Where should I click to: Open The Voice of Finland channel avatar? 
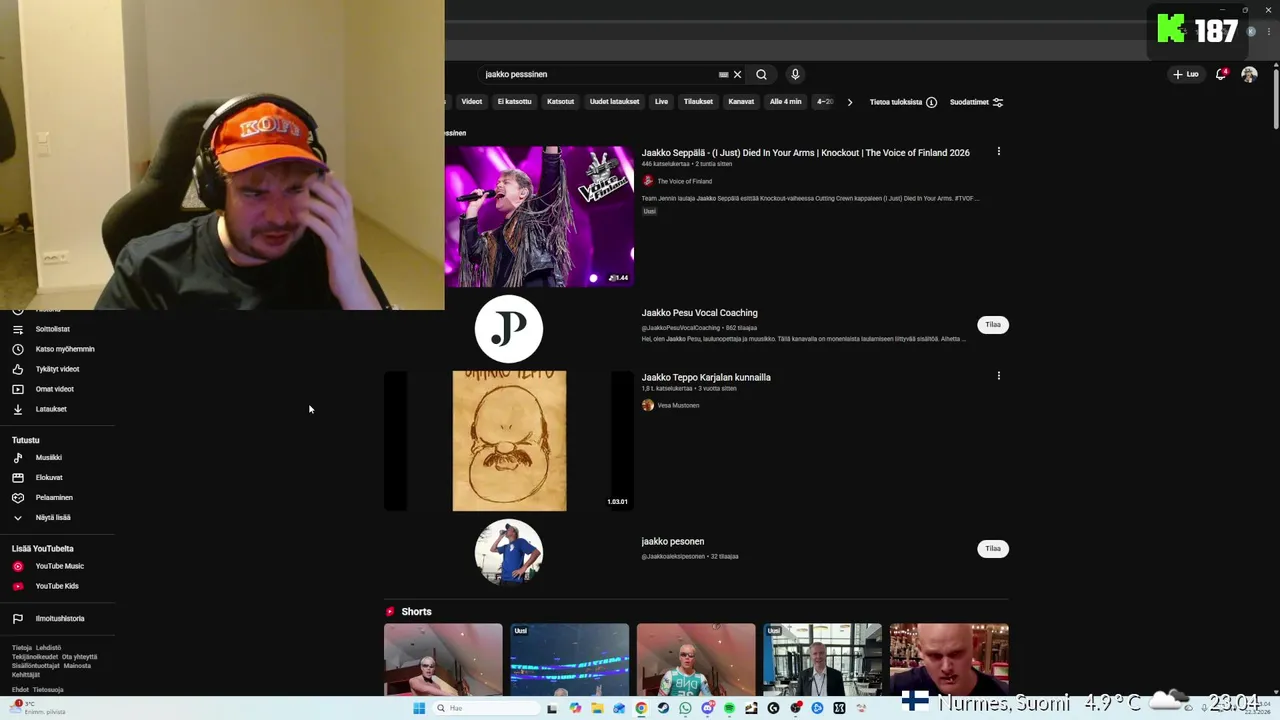pyautogui.click(x=648, y=181)
